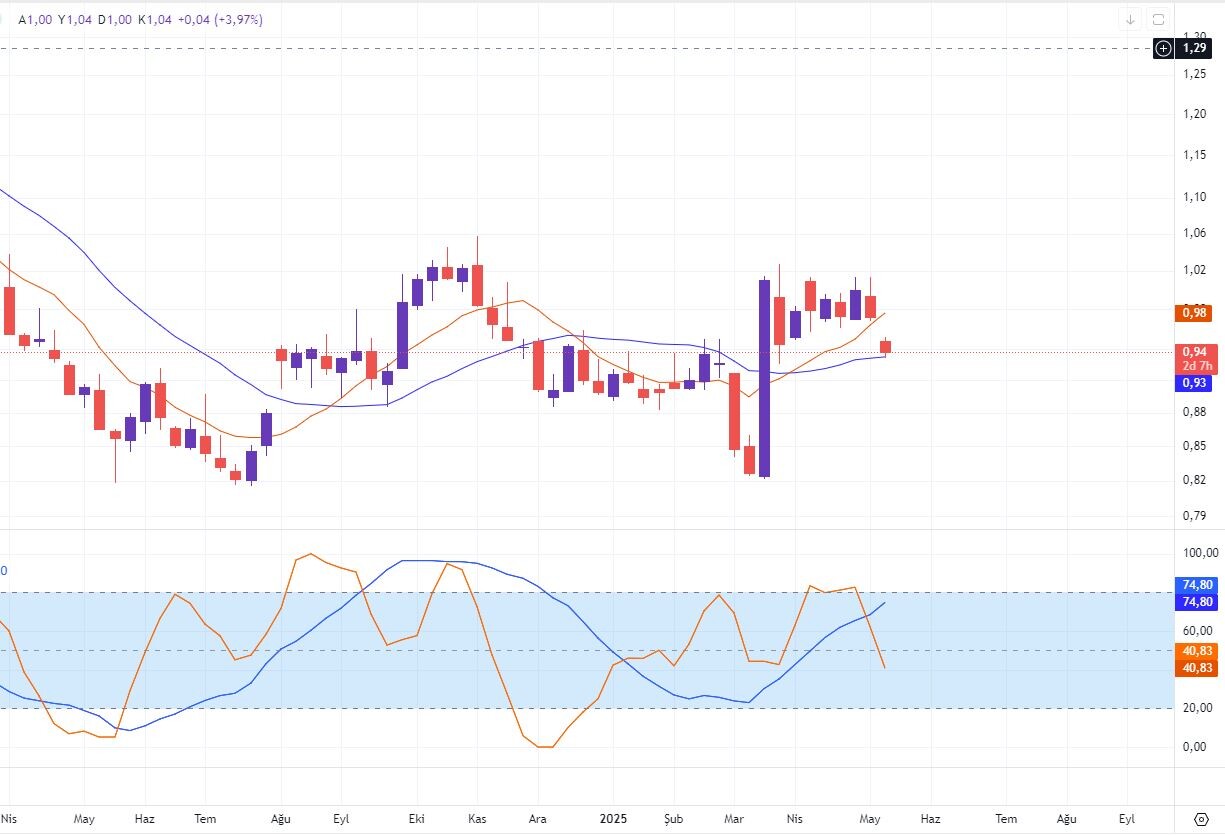Click the D1,00 low value in the legend
The width and height of the screenshot is (1225, 835).
coord(116,19)
